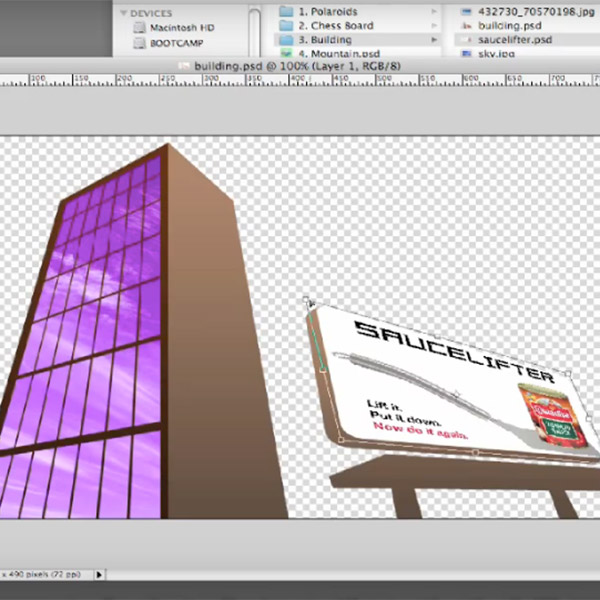Click the 'Macintosh HD' label in sidebar
This screenshot has width=600, height=600.
click(x=182, y=28)
